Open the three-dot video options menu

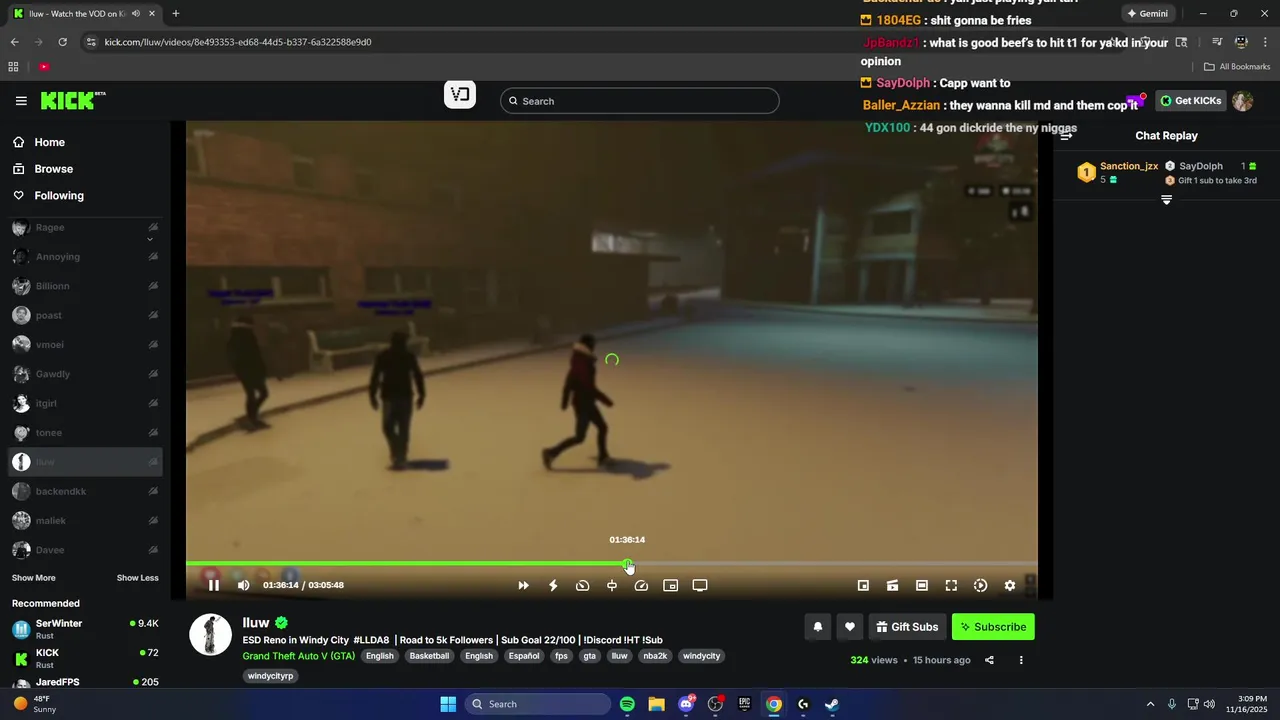1021,660
